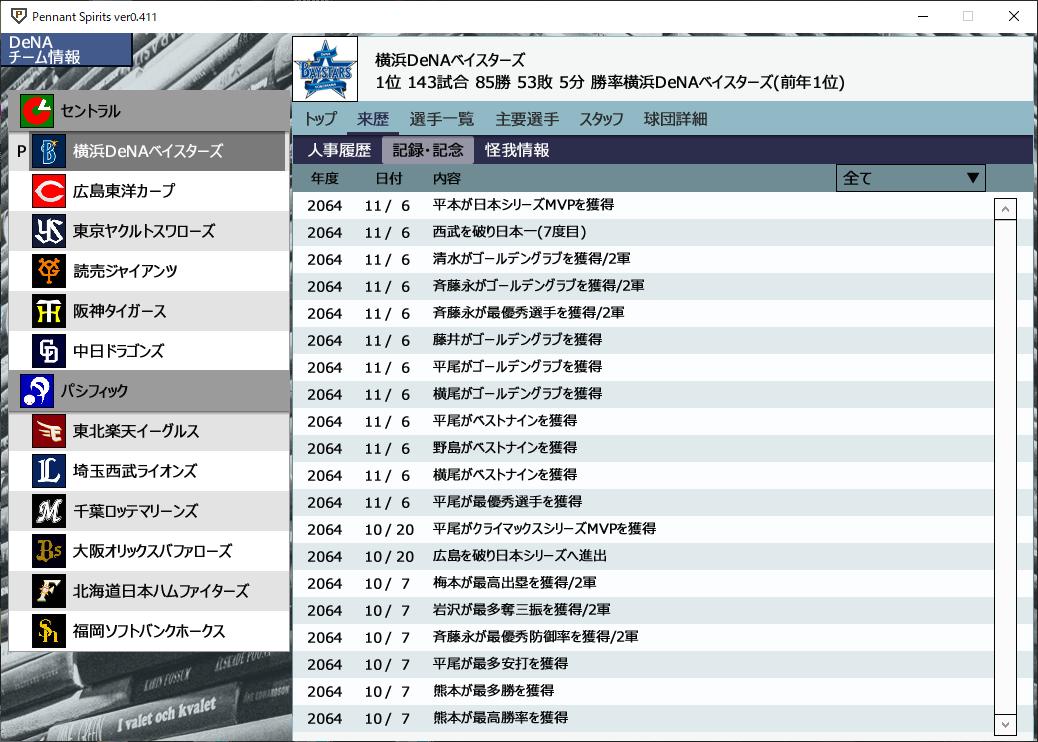This screenshot has height=742, width=1038.
Task: Open the 全て filter dropdown
Action: (911, 178)
